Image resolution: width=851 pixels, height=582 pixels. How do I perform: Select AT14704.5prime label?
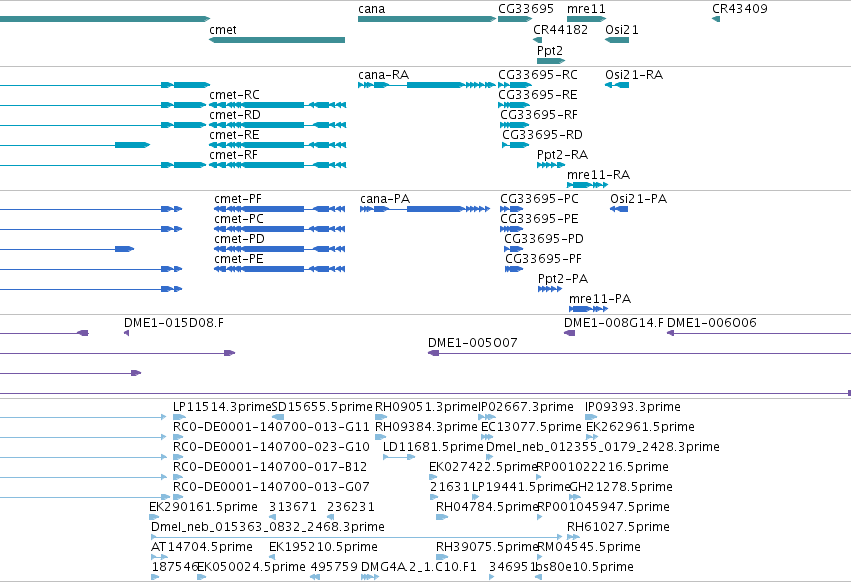click(201, 547)
